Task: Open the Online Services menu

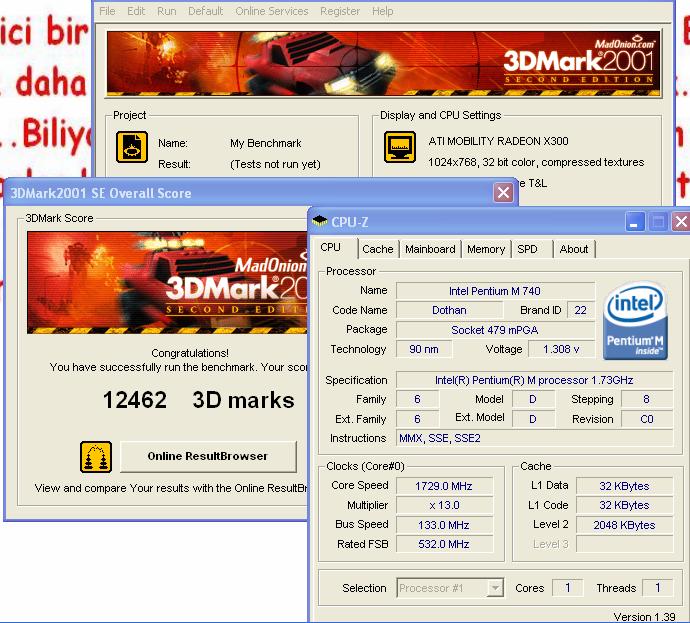Action: tap(272, 11)
